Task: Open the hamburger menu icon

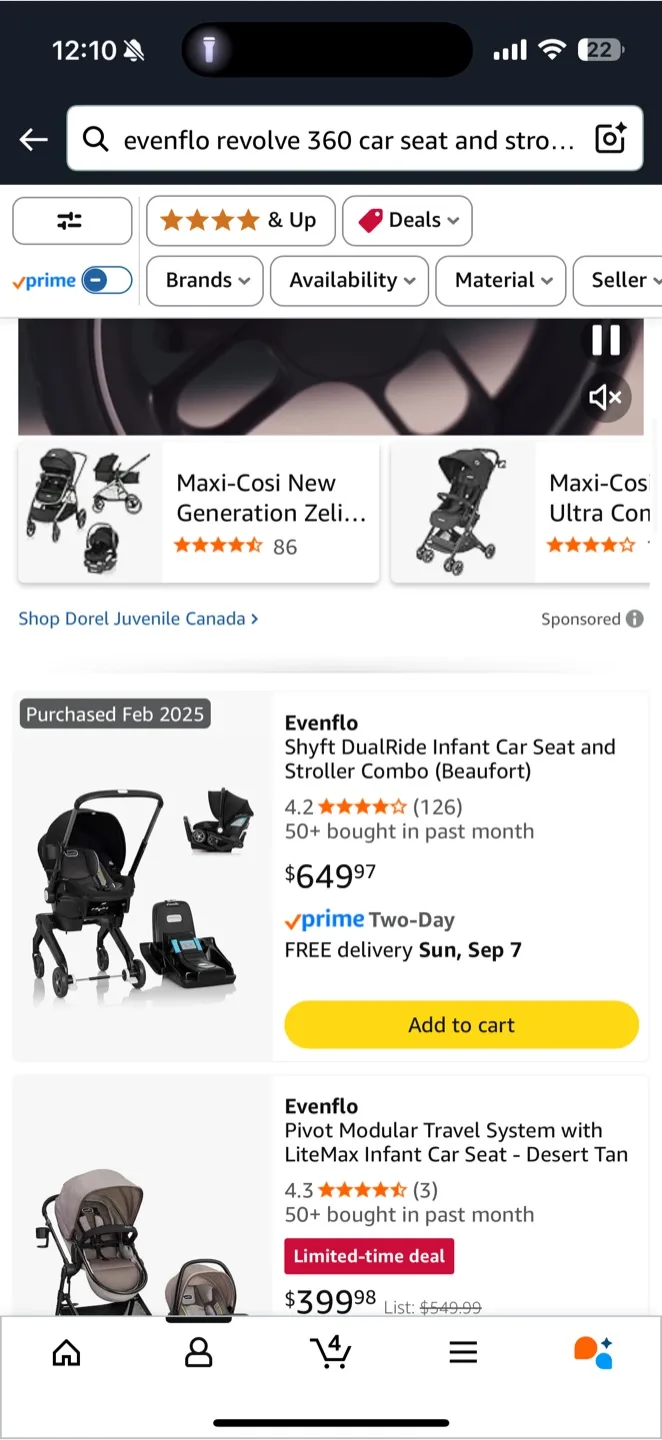Action: (x=463, y=1353)
